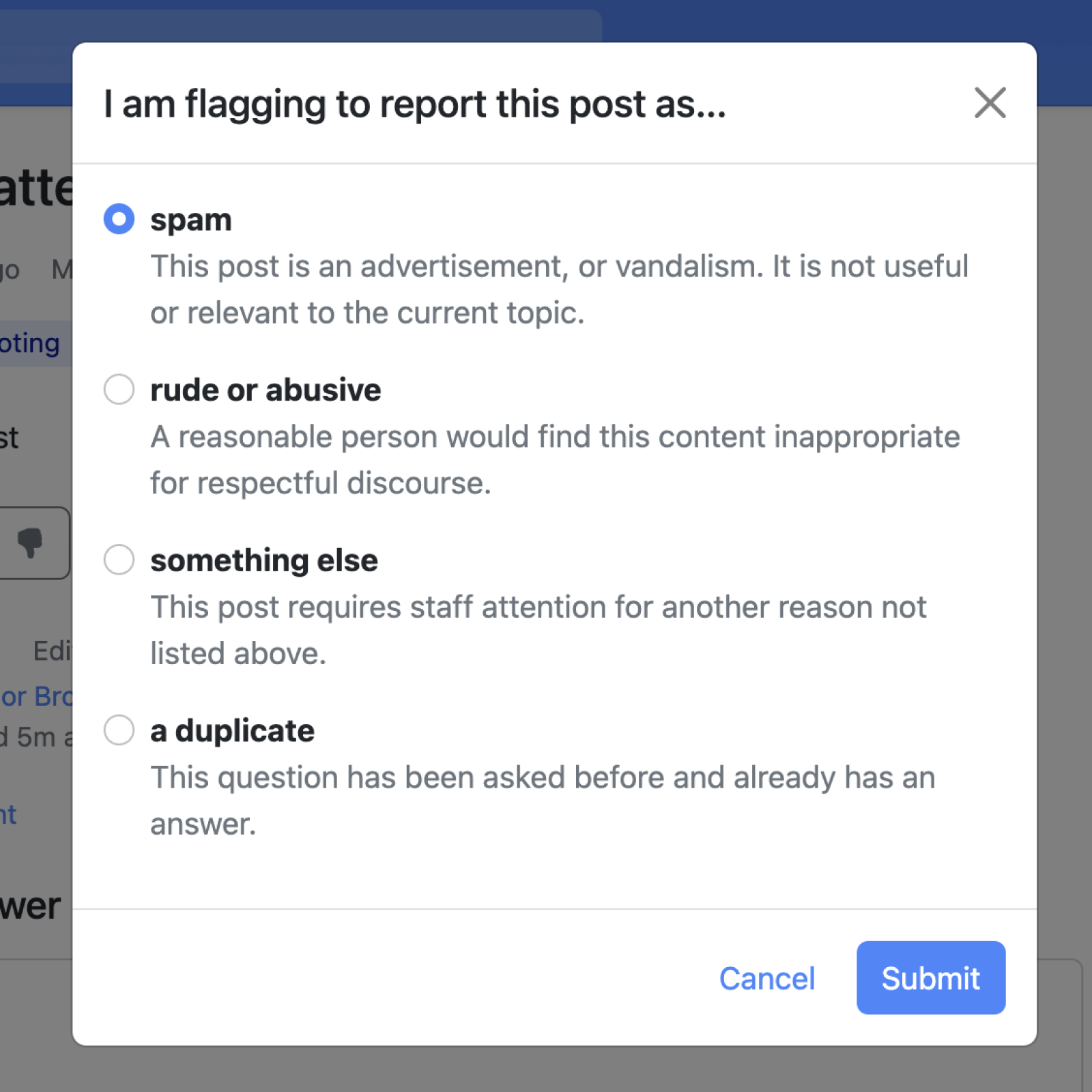Viewport: 1092px width, 1092px height.
Task: Click the "5m" post timestamp
Action: (x=38, y=736)
